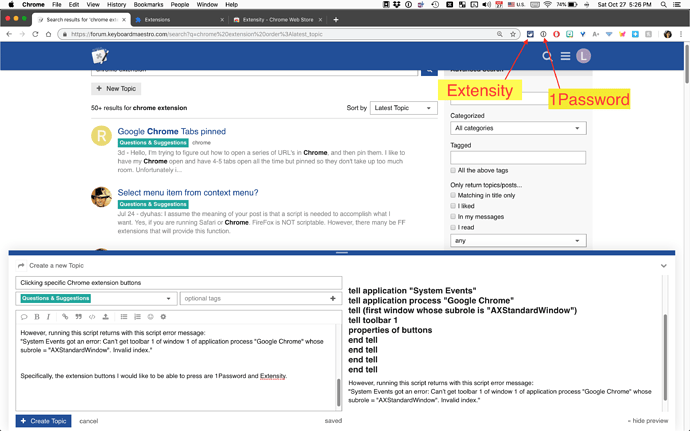This screenshot has height=431, width=690.
Task: Click the Chrome address bar URL
Action: [197, 34]
